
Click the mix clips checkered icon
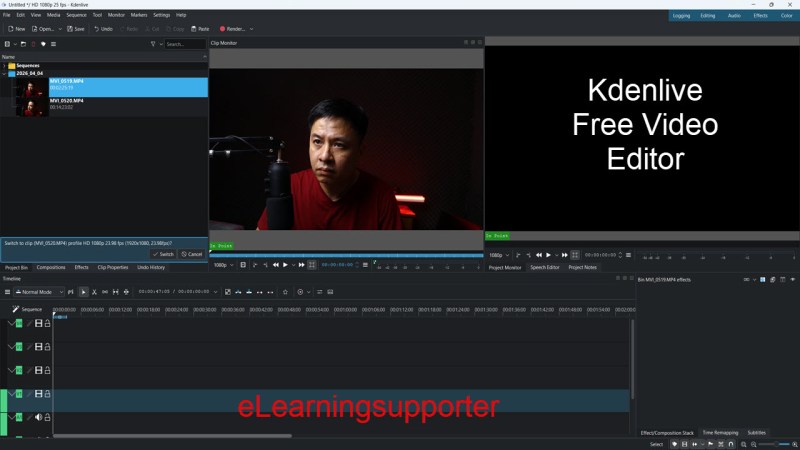click(x=228, y=292)
